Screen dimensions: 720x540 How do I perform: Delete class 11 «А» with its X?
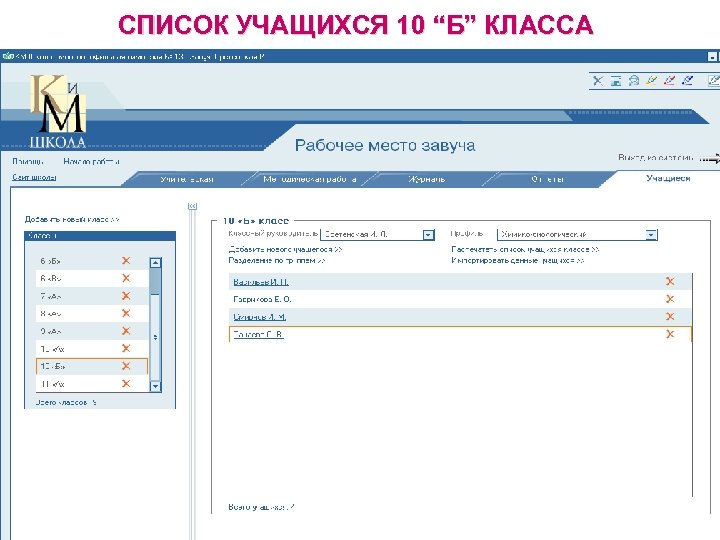click(126, 383)
